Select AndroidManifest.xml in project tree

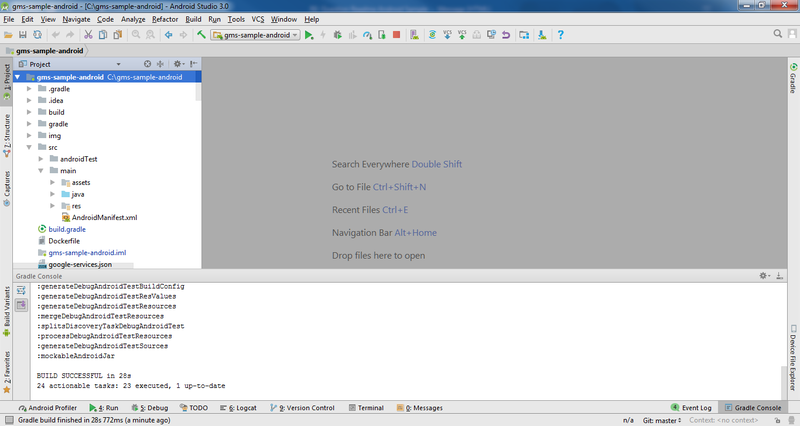[x=104, y=217]
